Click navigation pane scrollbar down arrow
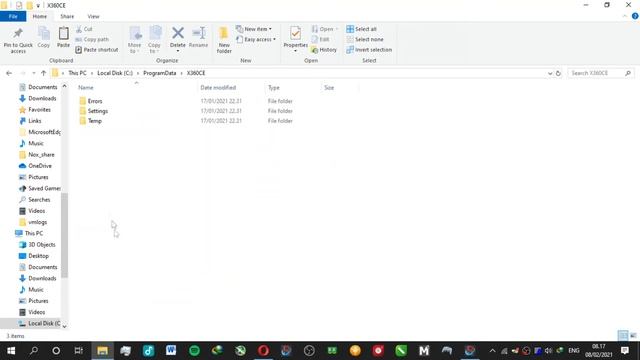640x360 pixels. [x=64, y=326]
